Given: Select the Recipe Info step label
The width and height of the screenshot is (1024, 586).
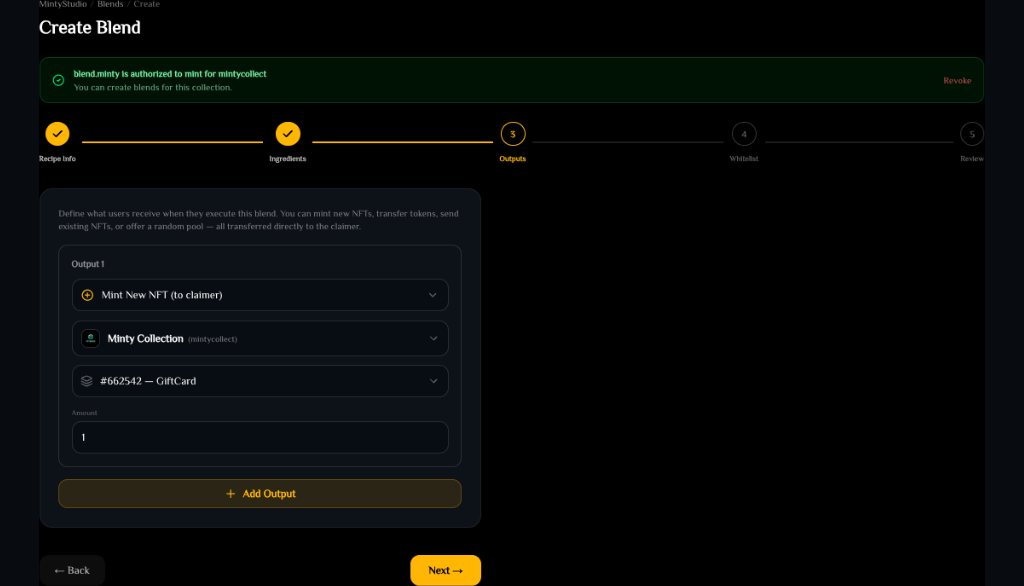Looking at the screenshot, I should (x=57, y=159).
